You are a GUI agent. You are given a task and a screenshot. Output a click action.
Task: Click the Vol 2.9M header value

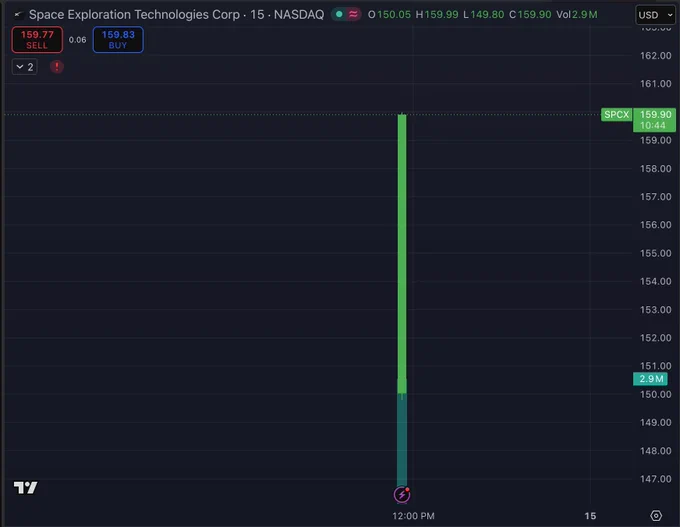577,15
